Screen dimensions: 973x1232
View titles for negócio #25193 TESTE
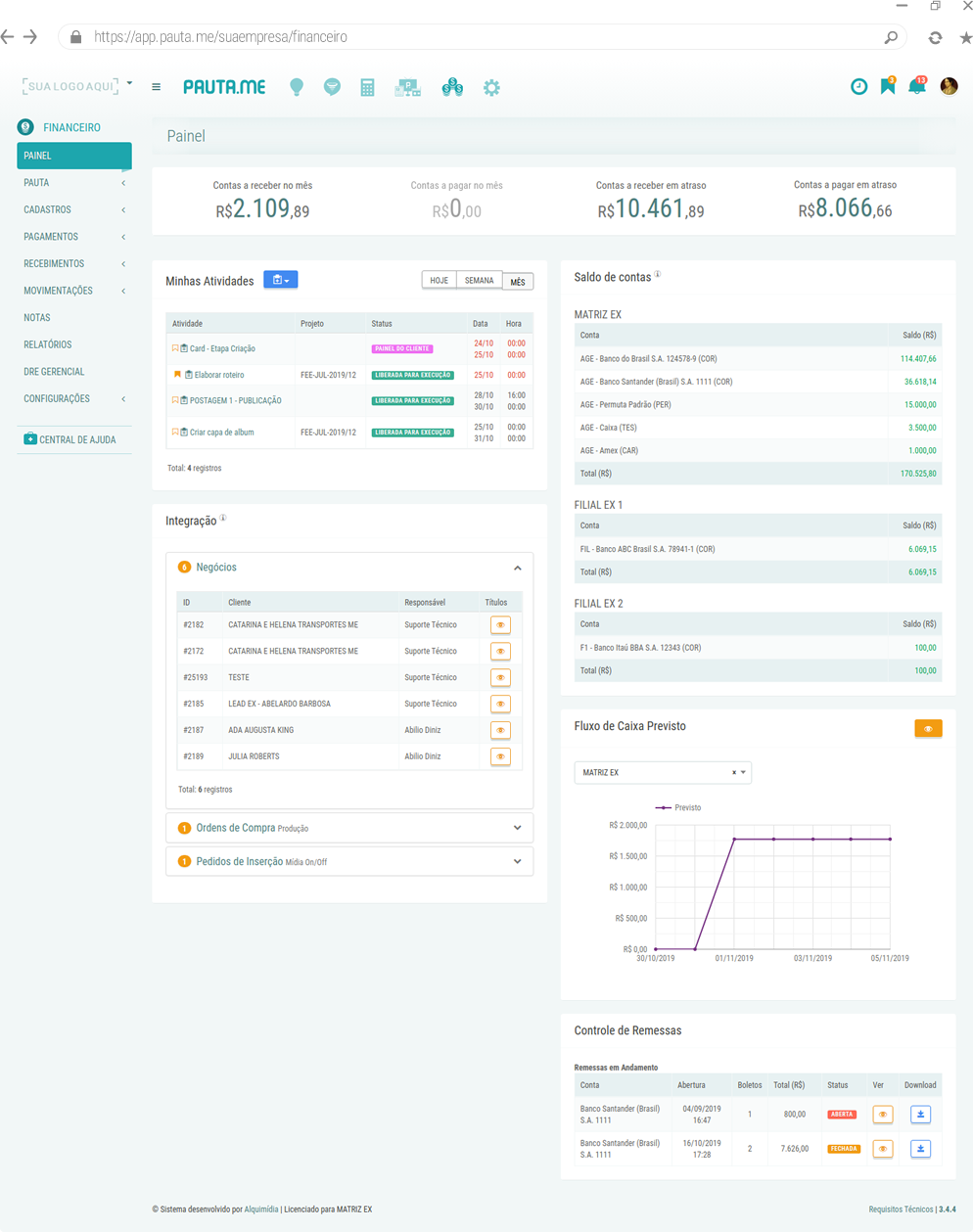pos(500,678)
